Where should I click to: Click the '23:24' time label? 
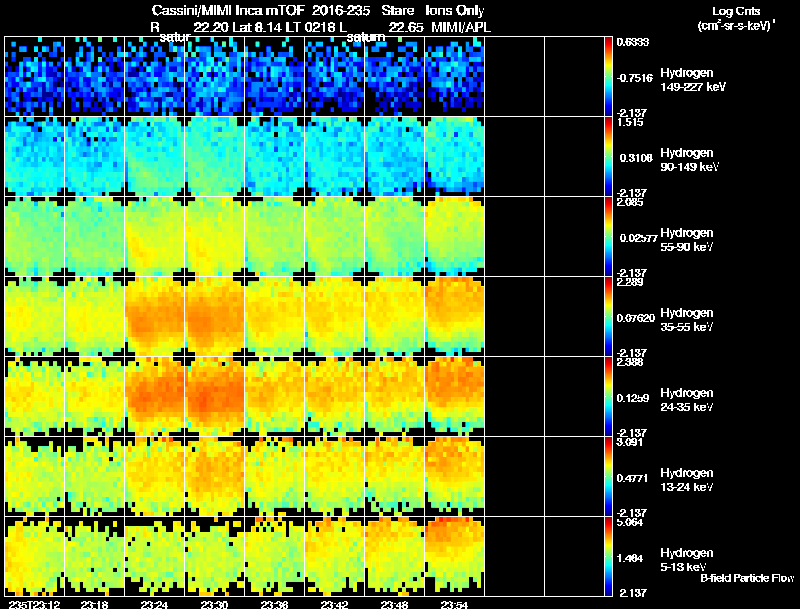(154, 605)
